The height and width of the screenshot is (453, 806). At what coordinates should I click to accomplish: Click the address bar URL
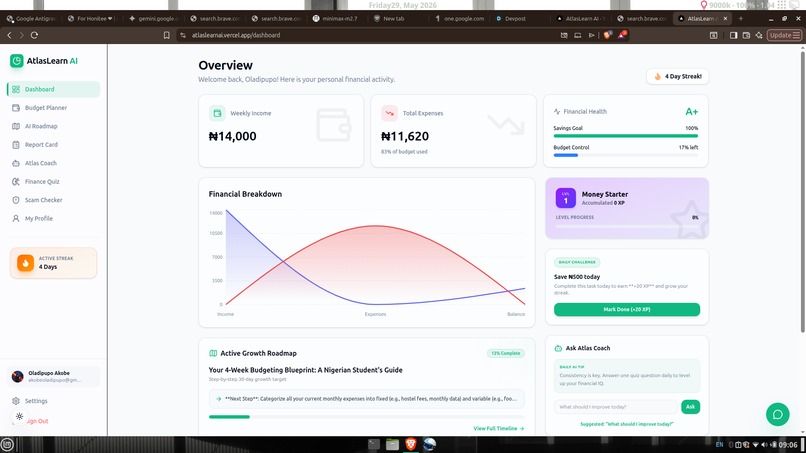click(236, 35)
